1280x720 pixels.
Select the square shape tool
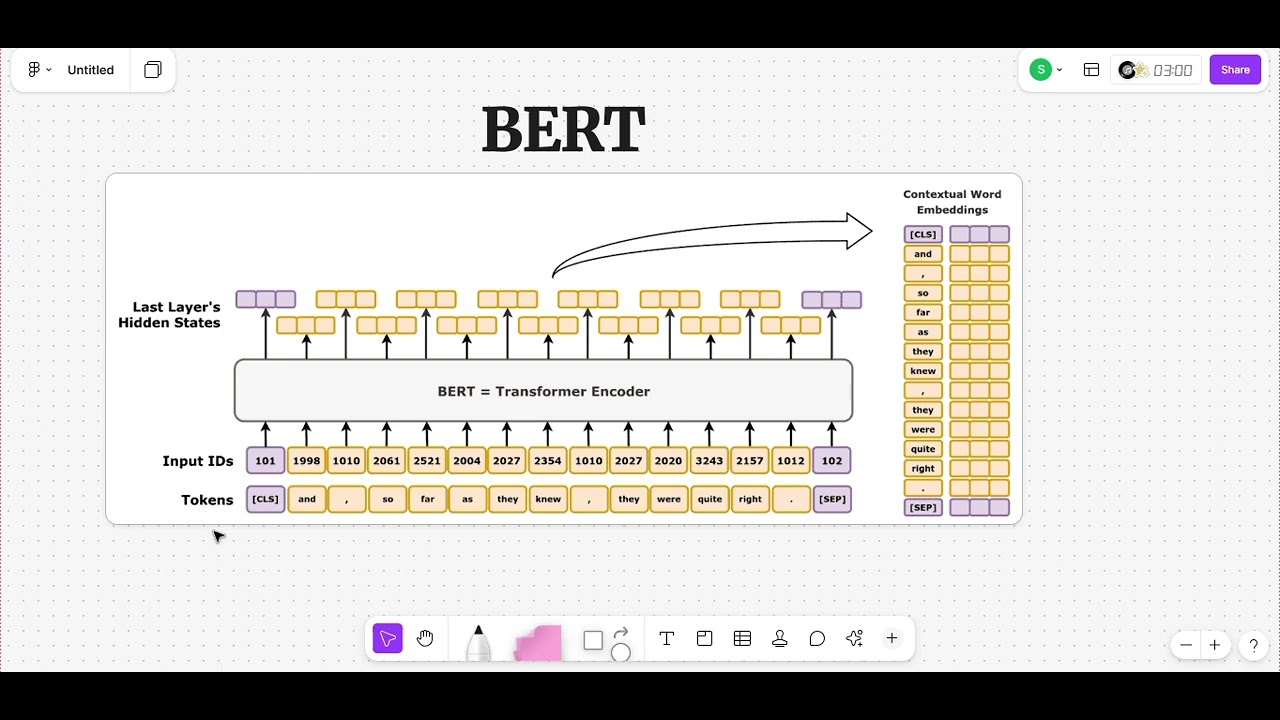pos(593,640)
